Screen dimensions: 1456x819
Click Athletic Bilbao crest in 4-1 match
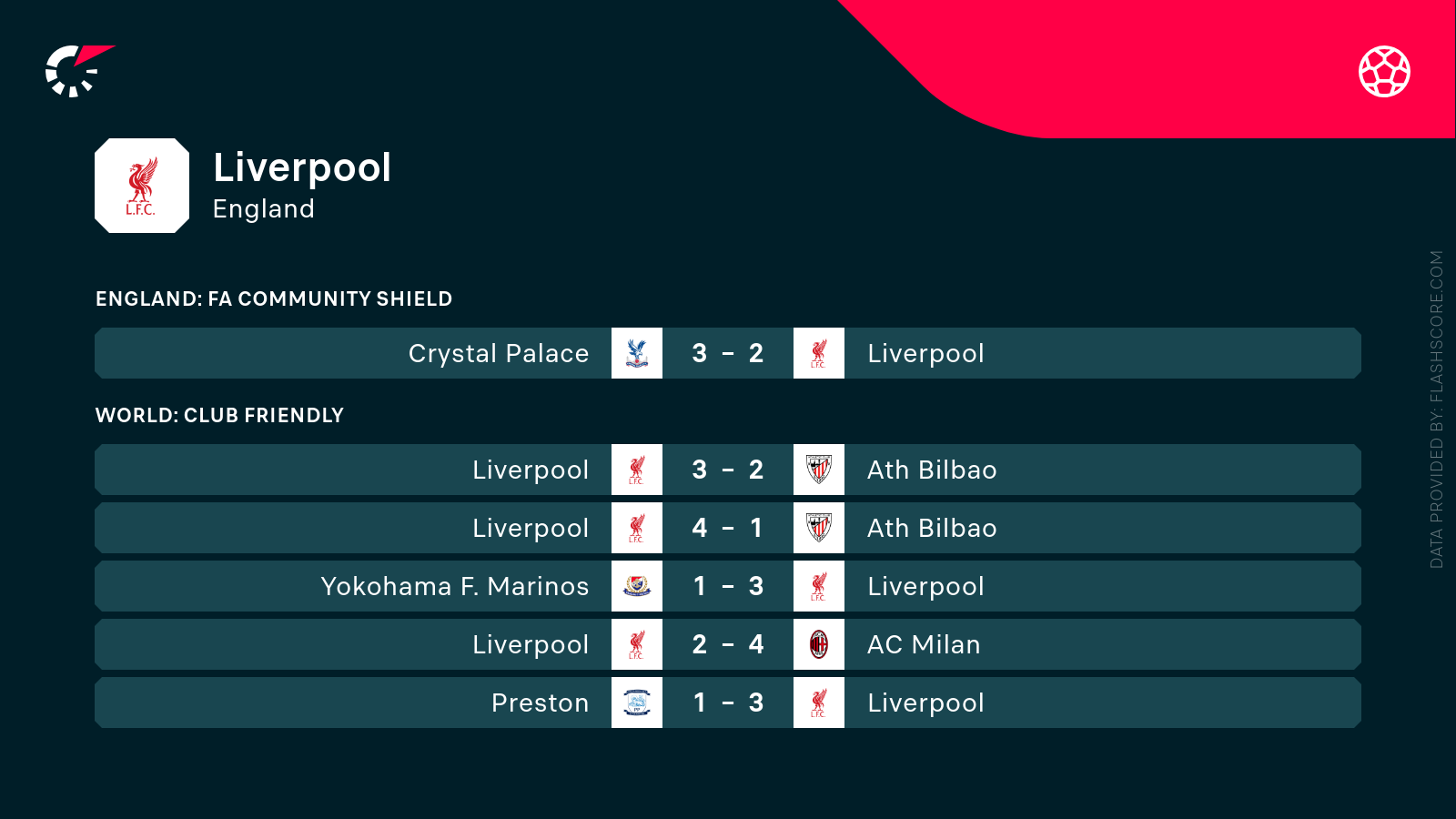point(819,528)
